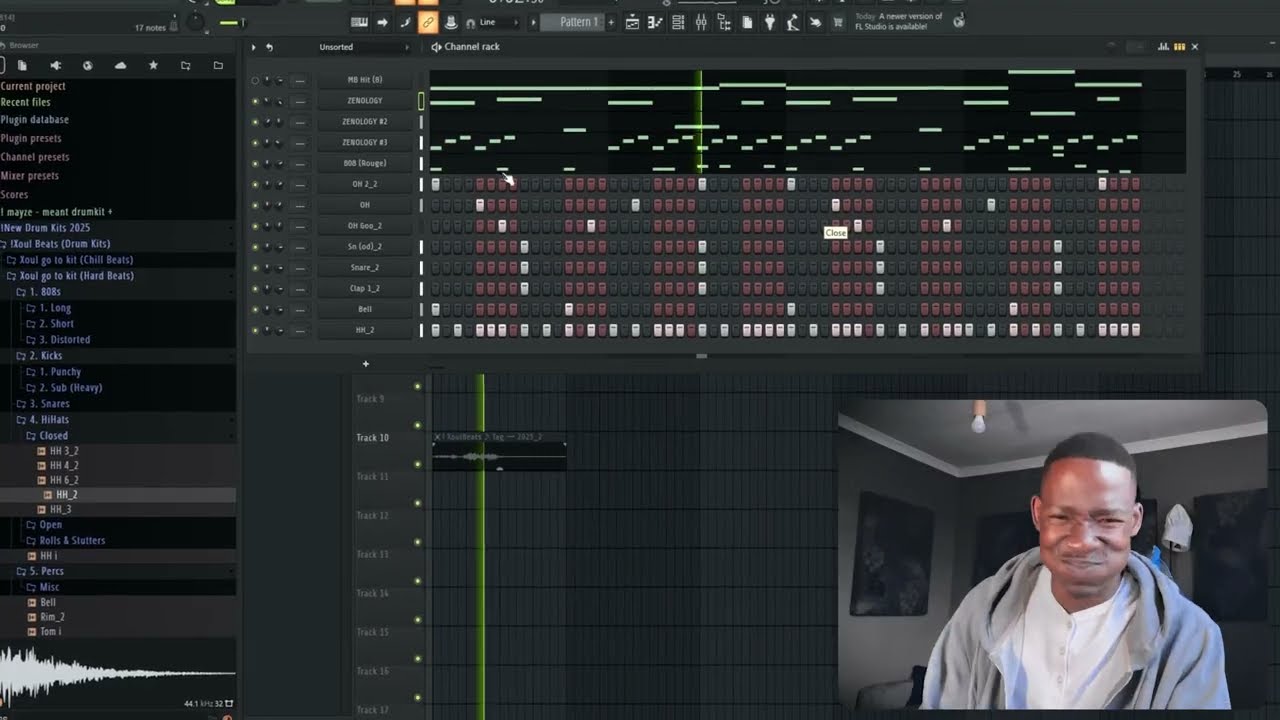Click the speaker sounds icon in Browser
The image size is (1280, 720).
click(55, 65)
